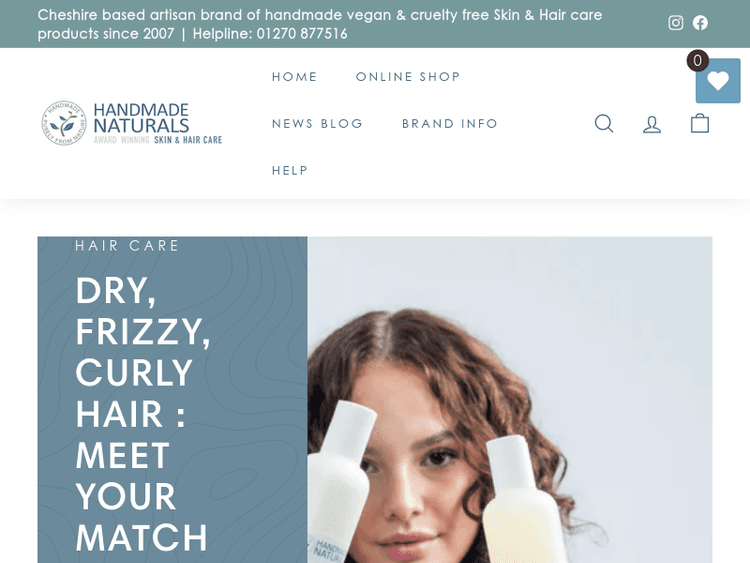Go to the Home menu item
Viewport: 750px width, 563px height.
pyautogui.click(x=295, y=77)
